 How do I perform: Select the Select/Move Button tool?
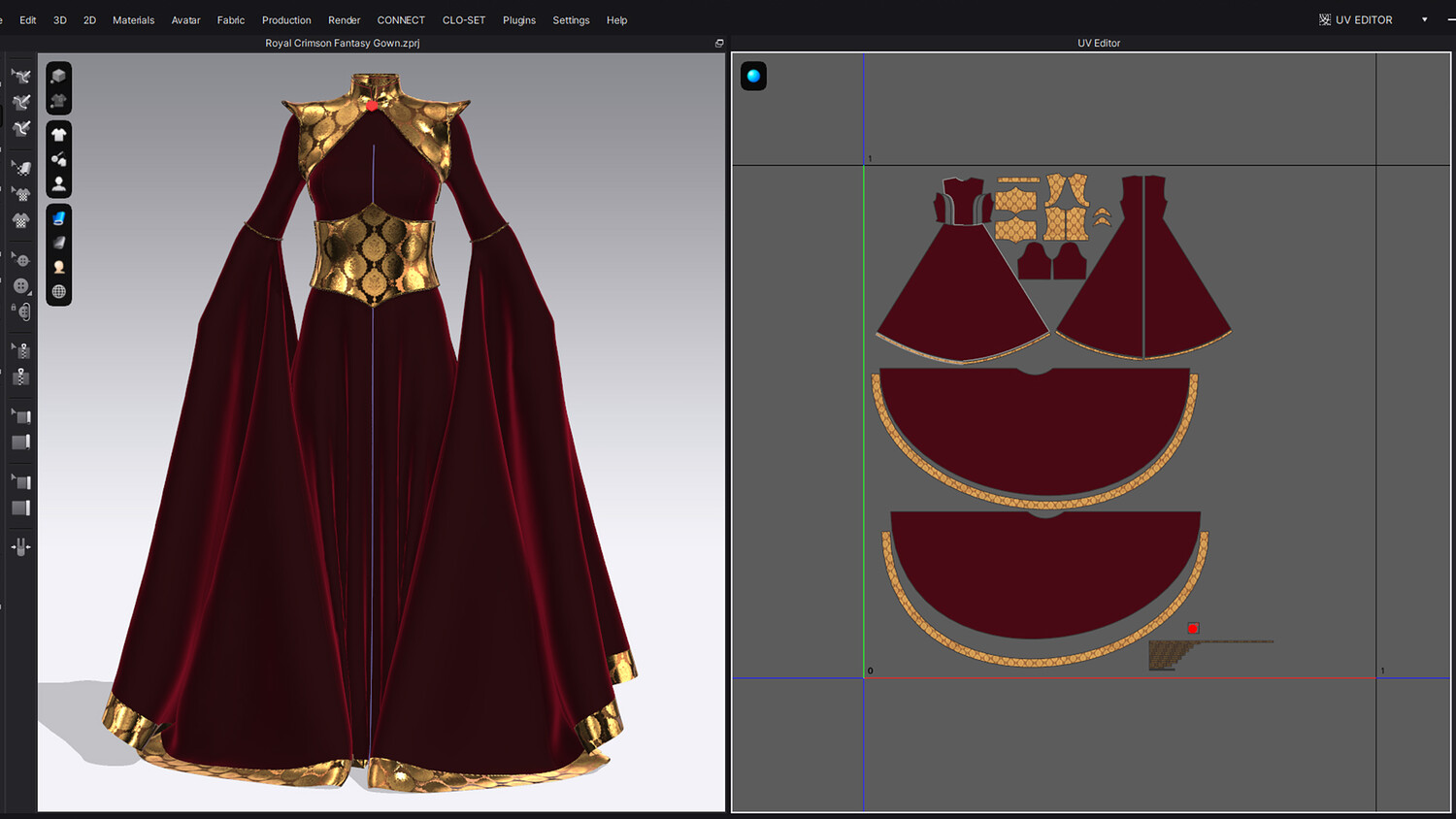pos(20,259)
